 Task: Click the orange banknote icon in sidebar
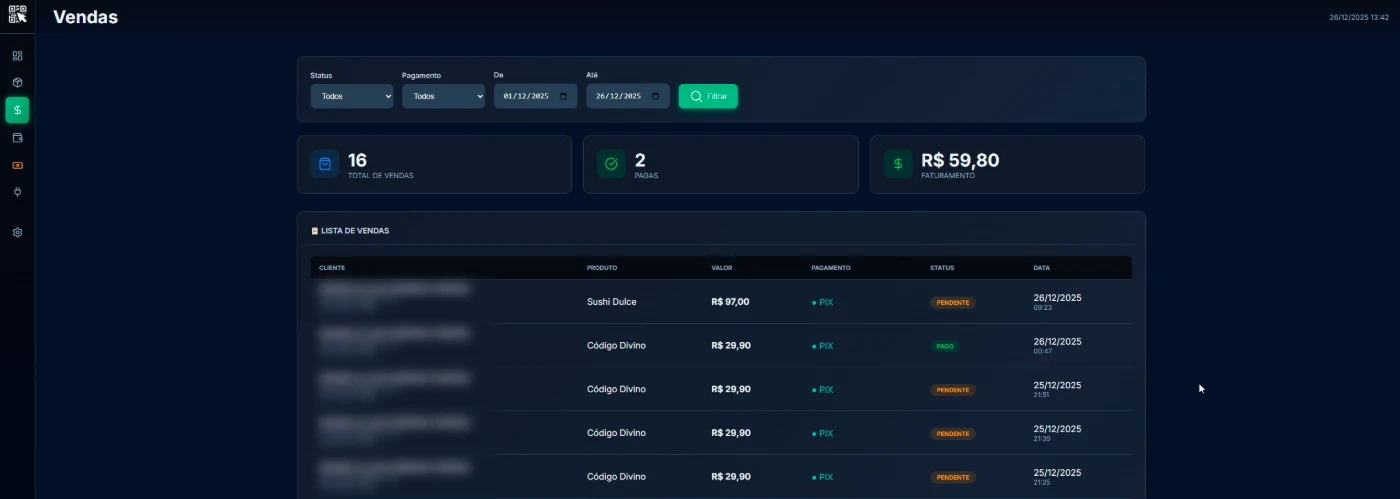(17, 165)
